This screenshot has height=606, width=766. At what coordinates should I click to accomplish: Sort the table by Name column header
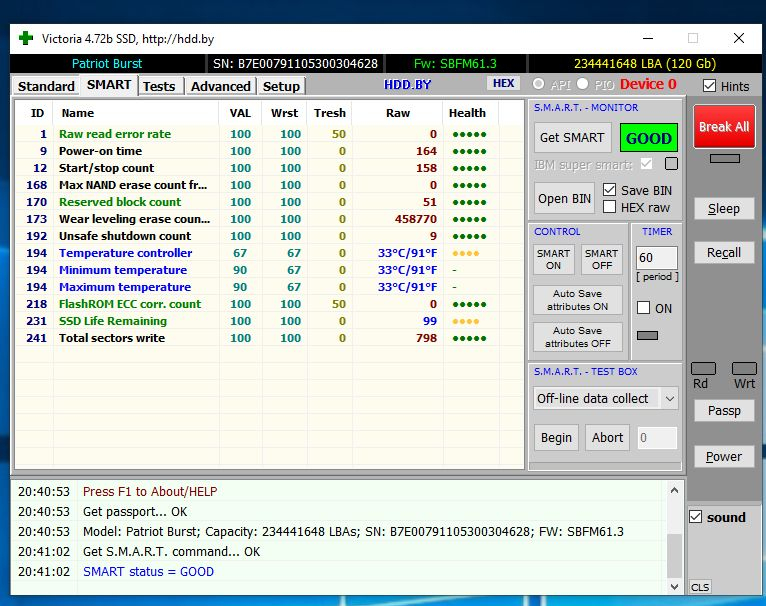pyautogui.click(x=78, y=113)
